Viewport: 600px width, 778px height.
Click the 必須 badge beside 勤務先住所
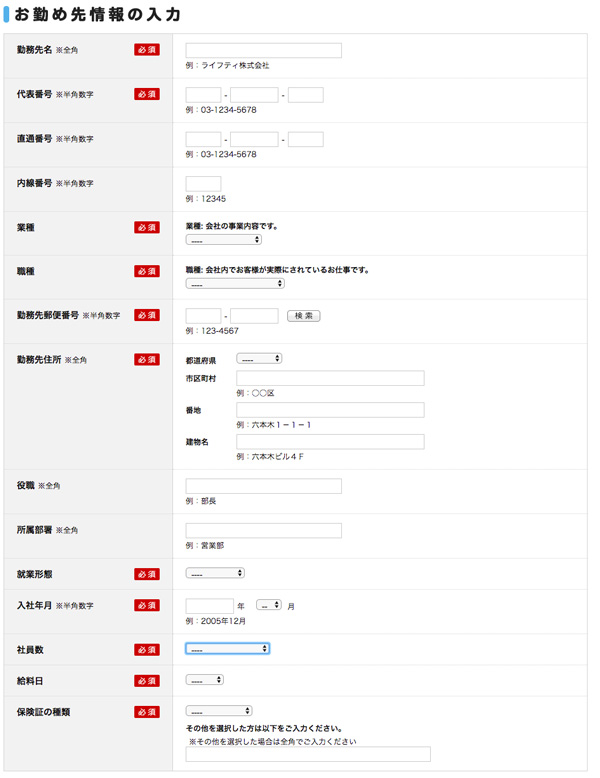click(147, 360)
